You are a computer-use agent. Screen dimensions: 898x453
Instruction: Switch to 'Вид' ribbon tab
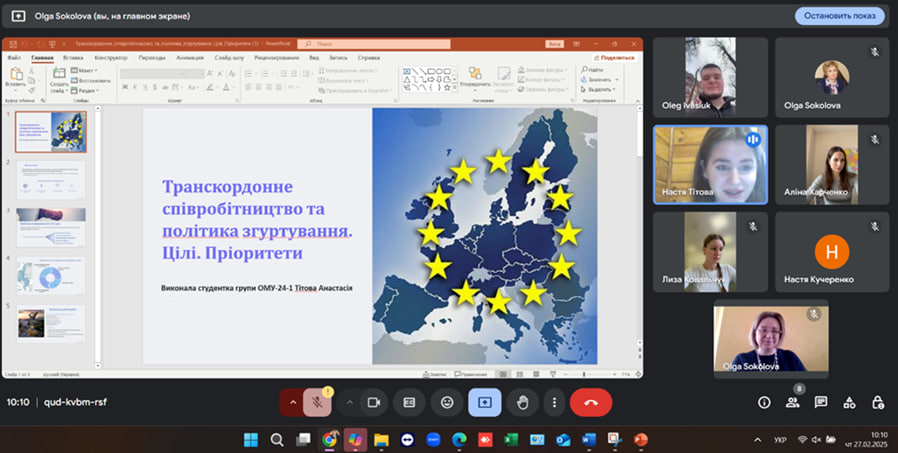pyautogui.click(x=314, y=58)
